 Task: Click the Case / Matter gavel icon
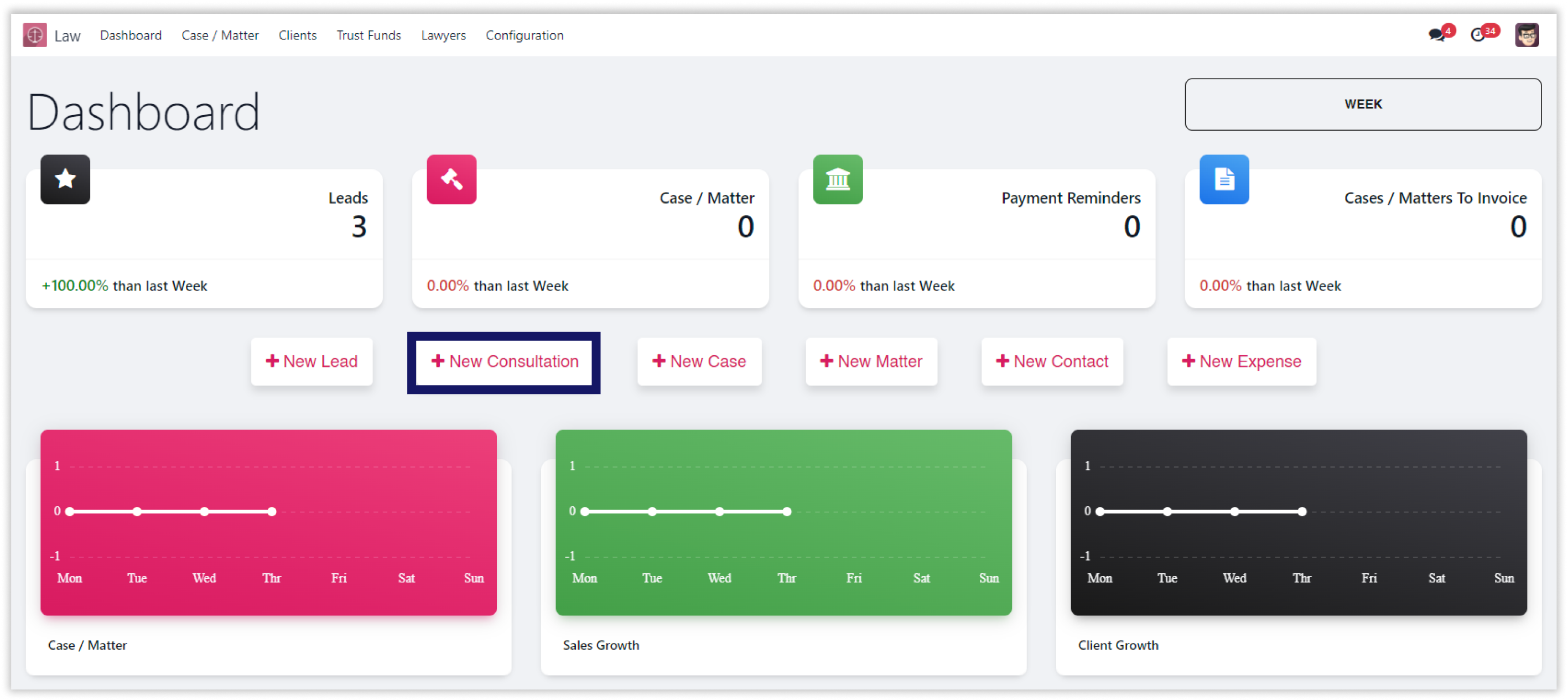451,179
